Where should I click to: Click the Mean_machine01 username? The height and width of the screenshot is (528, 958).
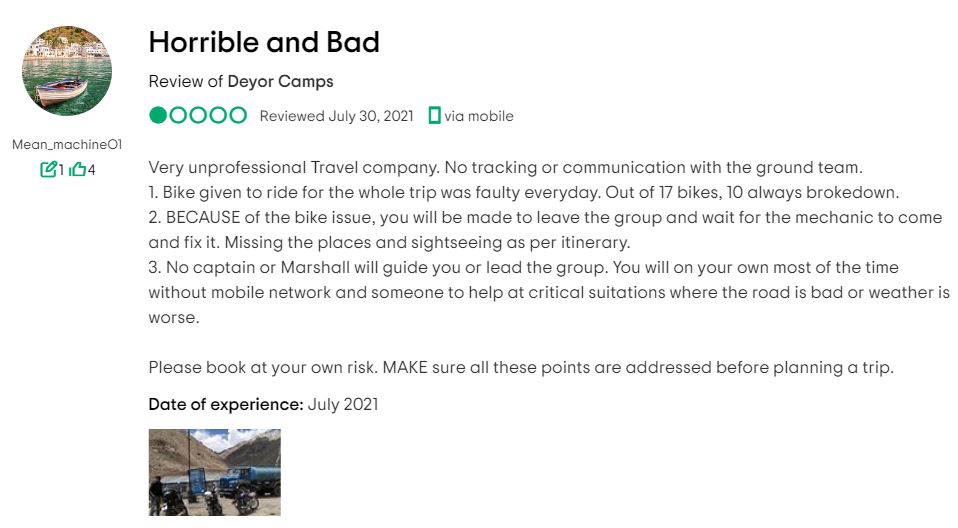pyautogui.click(x=67, y=144)
